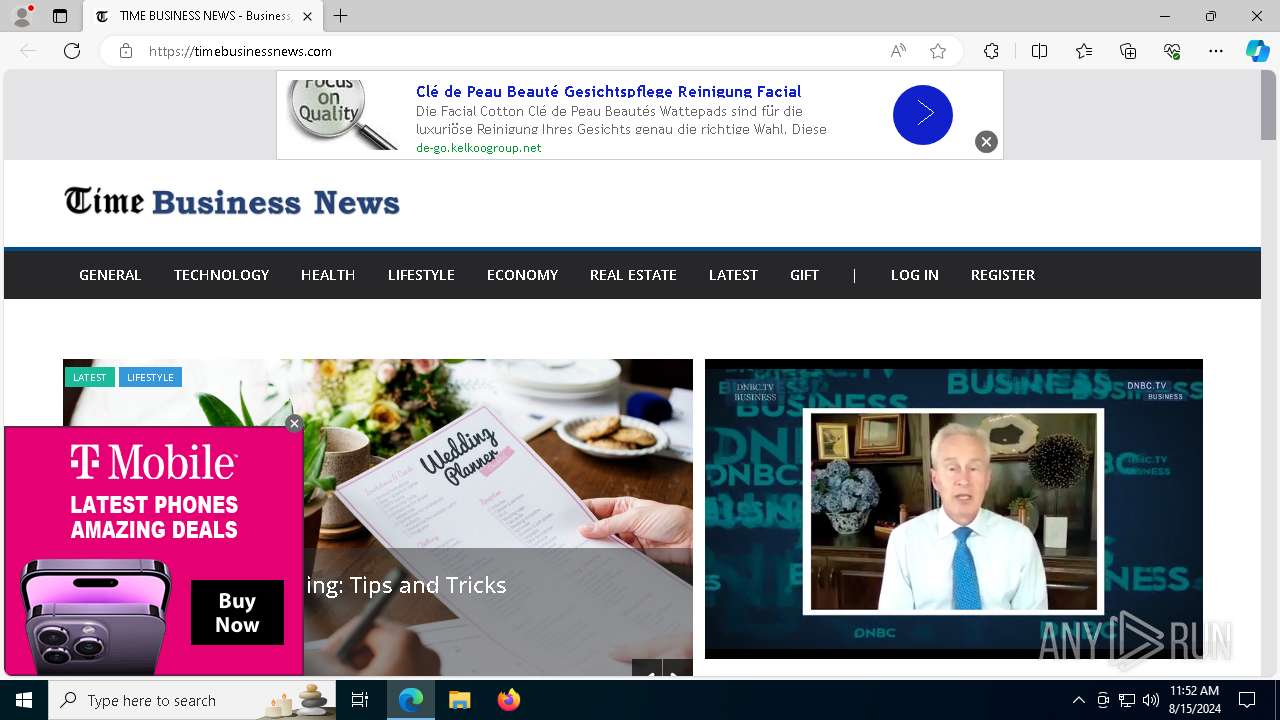Click Buy Now in T-Mobile ad
Viewport: 1280px width, 720px height.
238,613
